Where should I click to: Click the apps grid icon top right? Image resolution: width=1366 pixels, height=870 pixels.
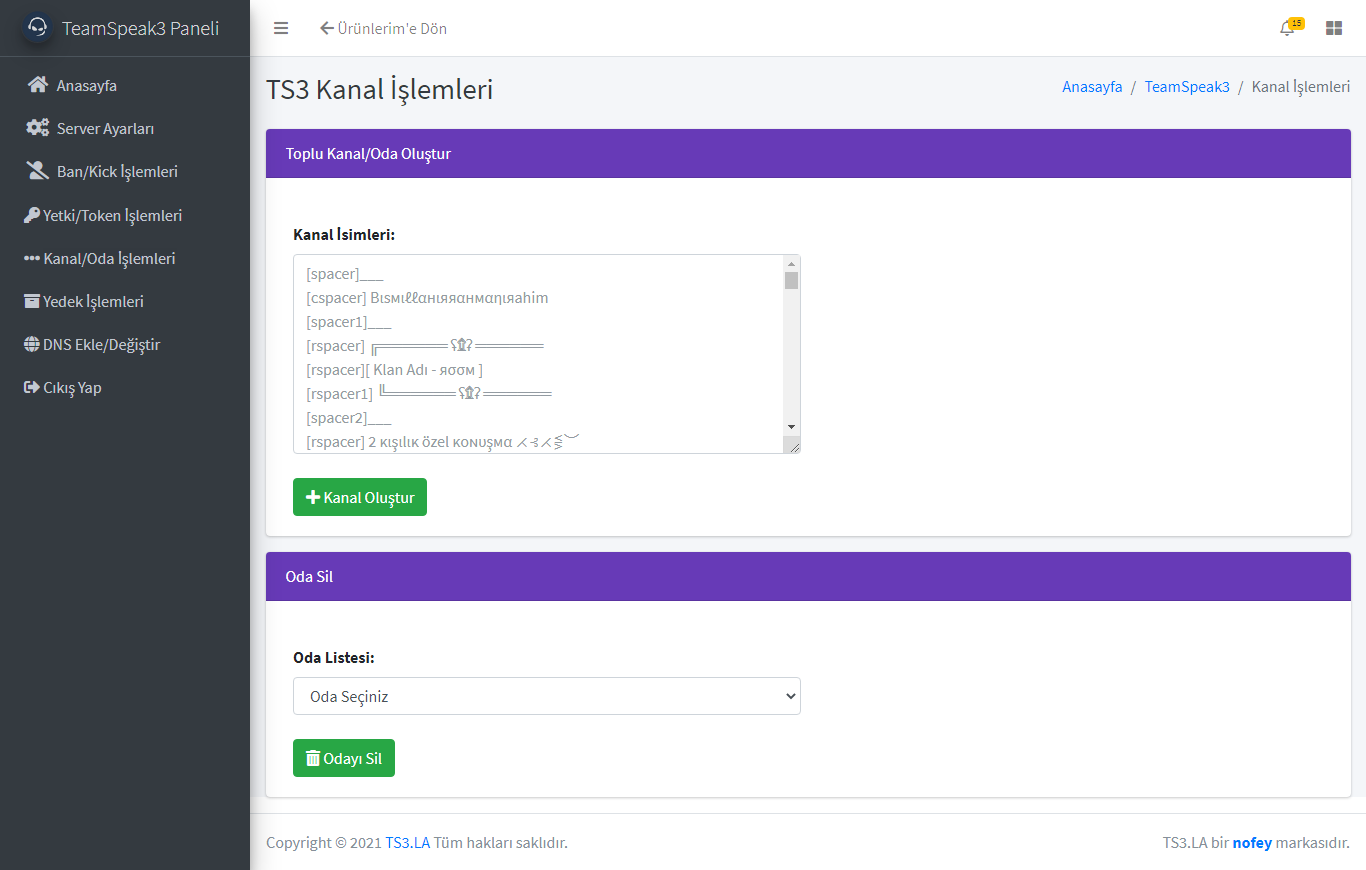[1334, 27]
